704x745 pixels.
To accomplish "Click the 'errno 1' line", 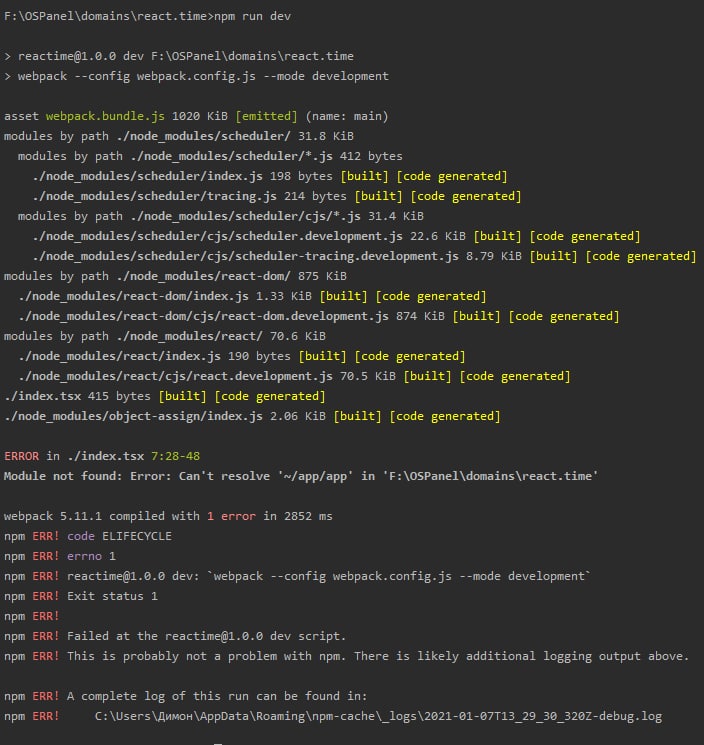I will pos(60,556).
